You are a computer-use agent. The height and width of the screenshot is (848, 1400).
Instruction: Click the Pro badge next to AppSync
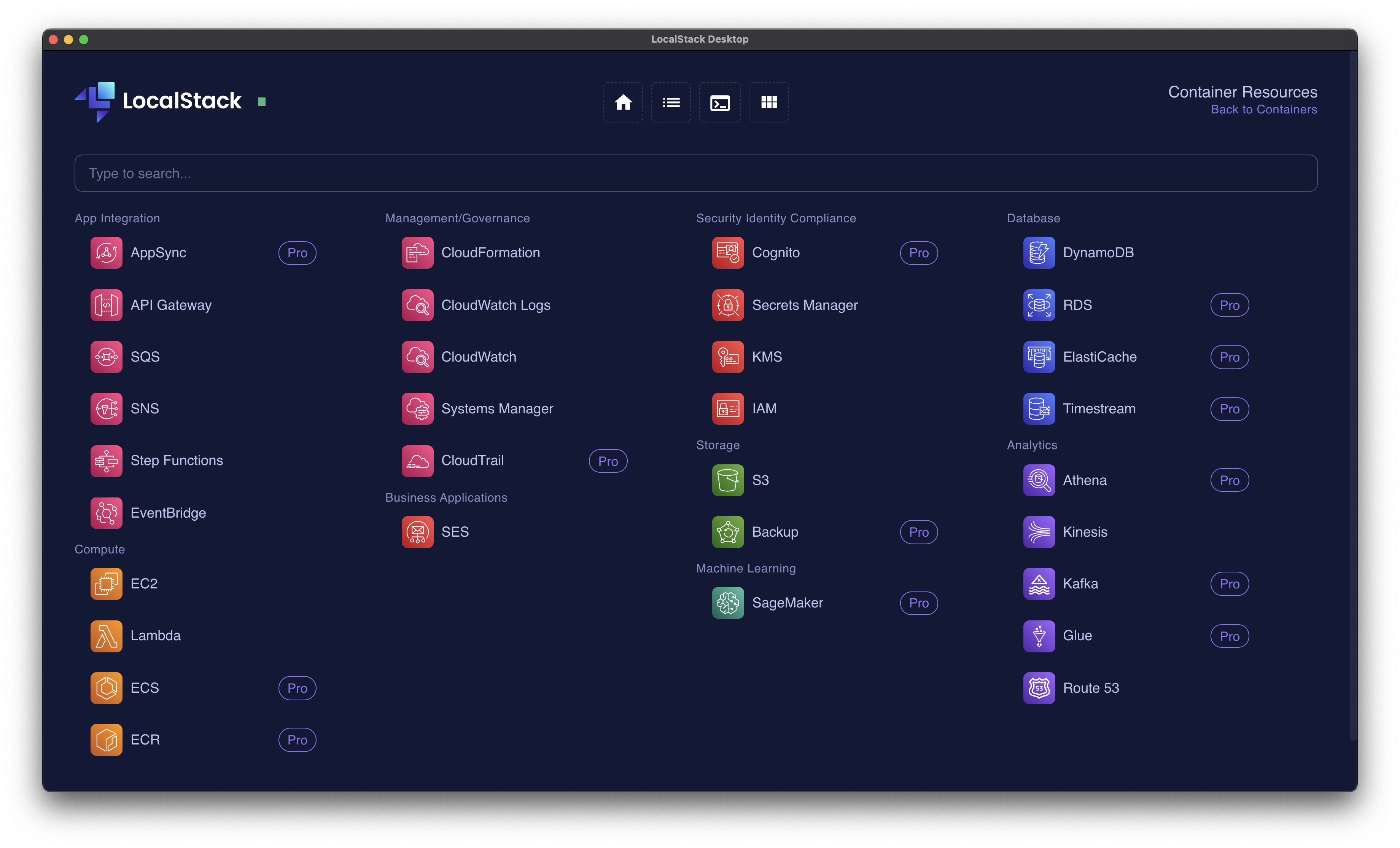tap(297, 253)
